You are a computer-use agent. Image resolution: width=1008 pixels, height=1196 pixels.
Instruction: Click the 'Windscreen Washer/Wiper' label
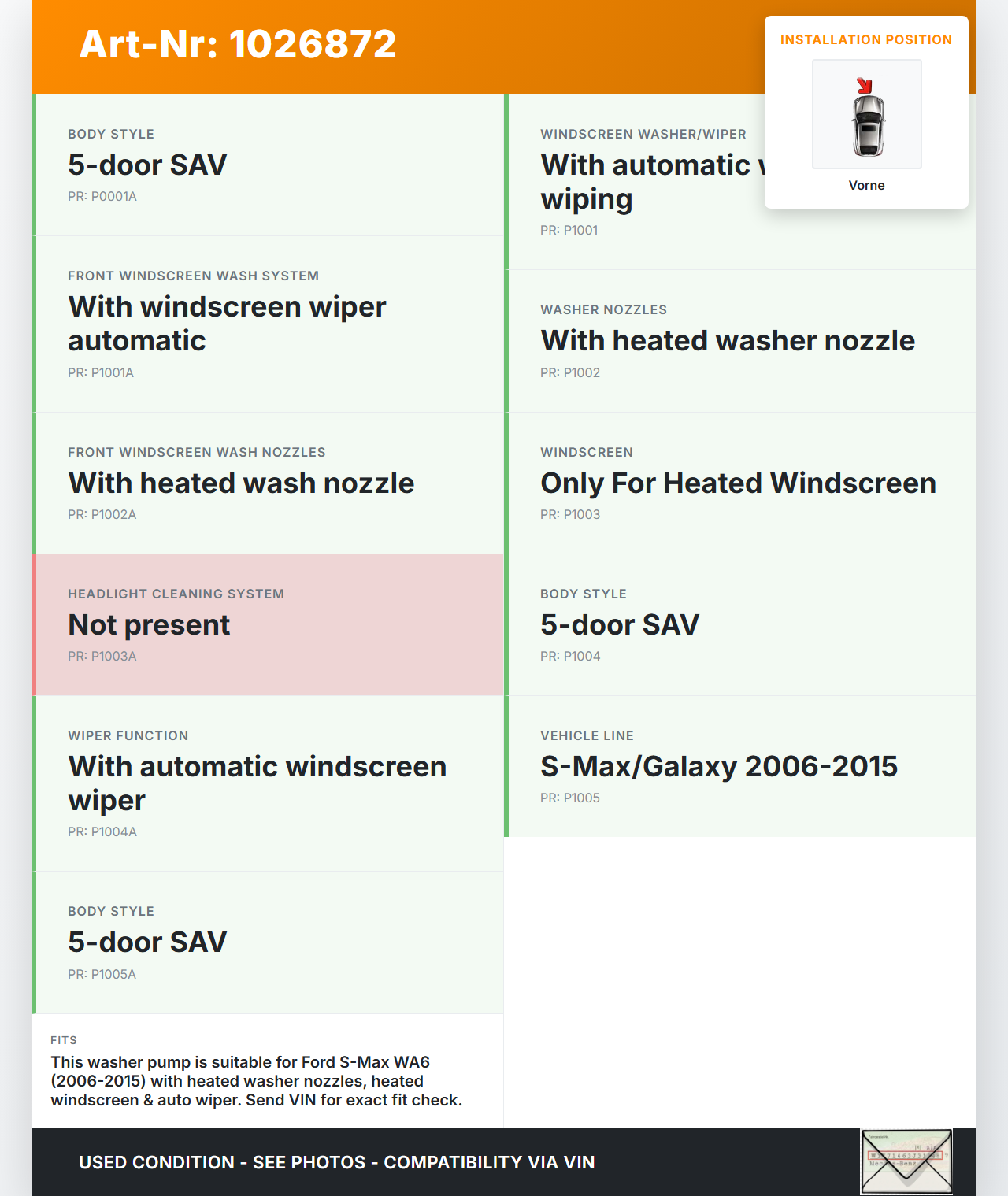coord(643,134)
